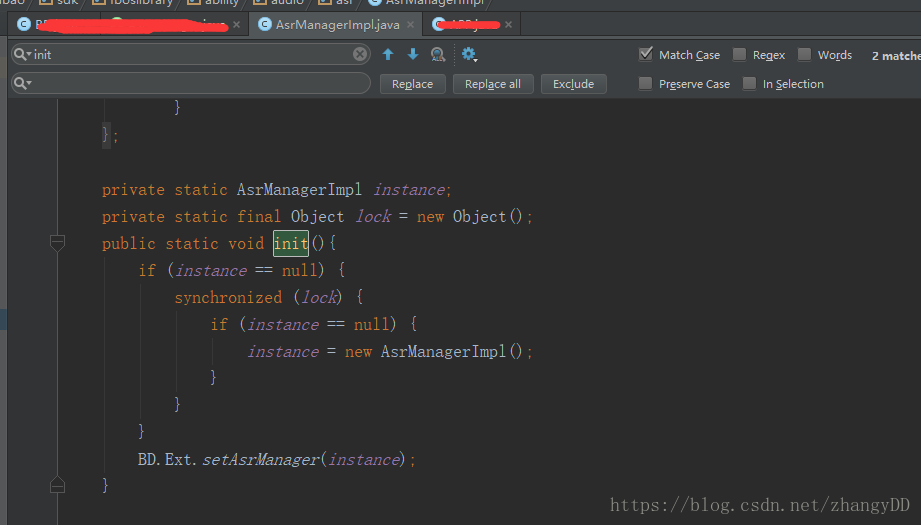Click the Exclude button
The height and width of the screenshot is (525, 921).
(573, 84)
